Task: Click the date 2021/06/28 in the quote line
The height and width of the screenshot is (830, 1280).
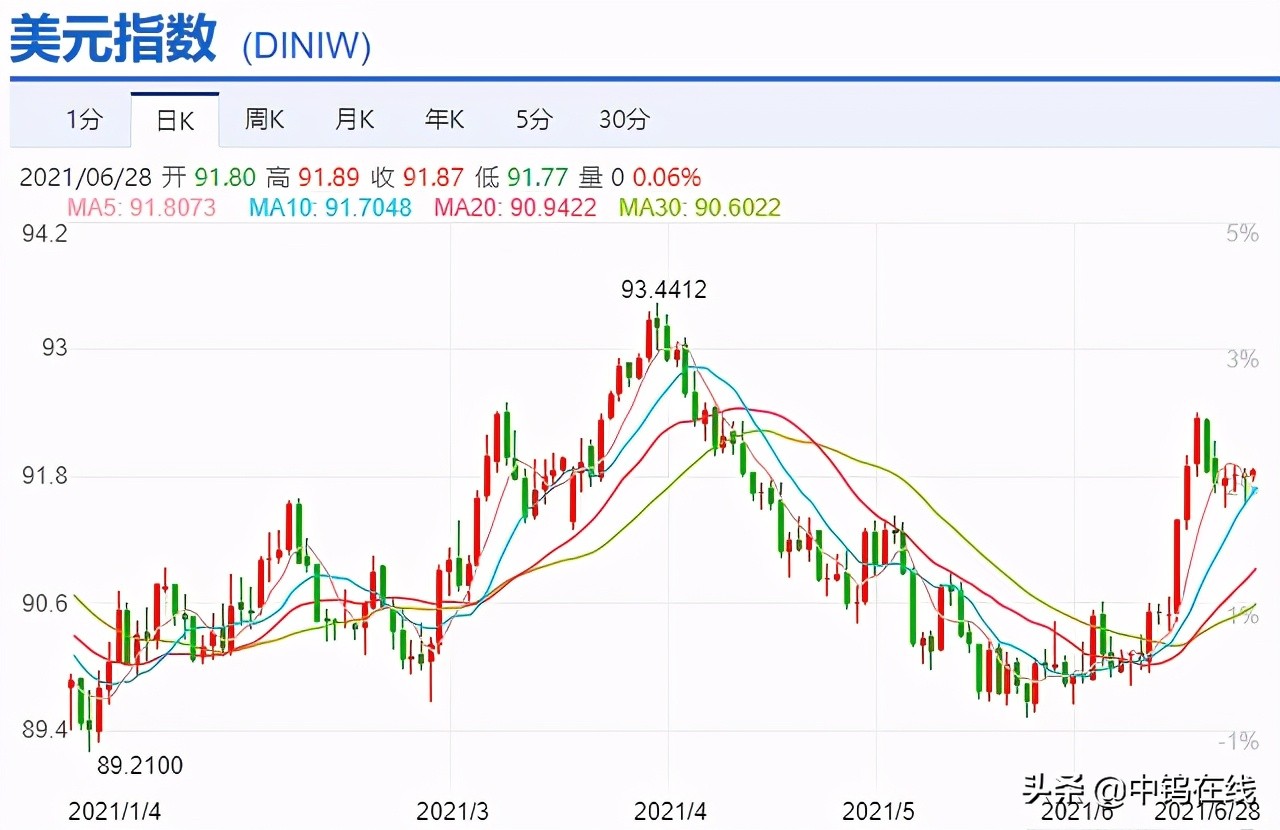Action: (x=86, y=178)
